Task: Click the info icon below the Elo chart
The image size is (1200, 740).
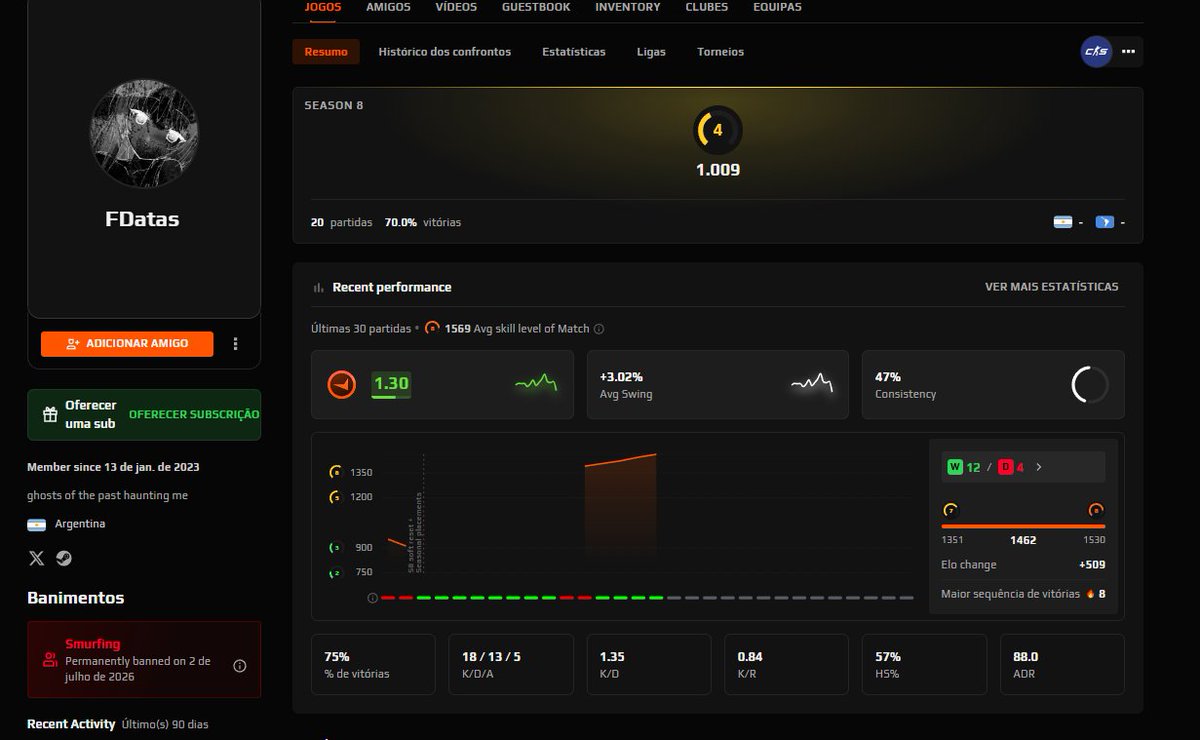Action: tap(372, 598)
